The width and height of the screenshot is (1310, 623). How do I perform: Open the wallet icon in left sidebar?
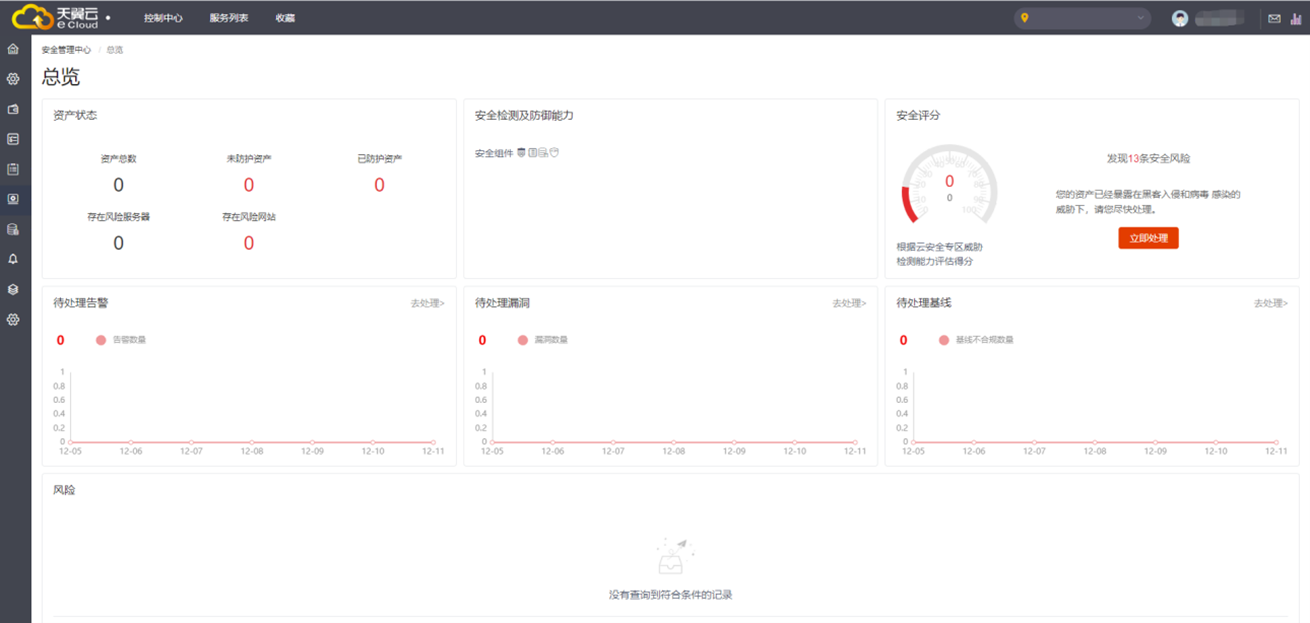13,109
